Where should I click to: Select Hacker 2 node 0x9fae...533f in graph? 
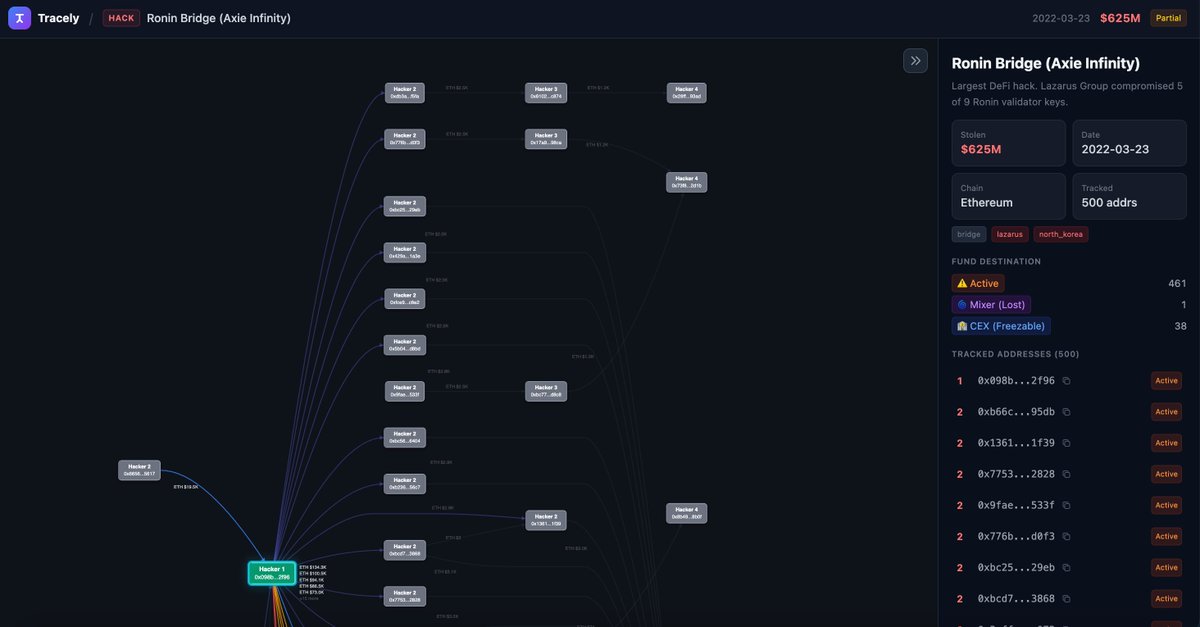click(x=405, y=391)
